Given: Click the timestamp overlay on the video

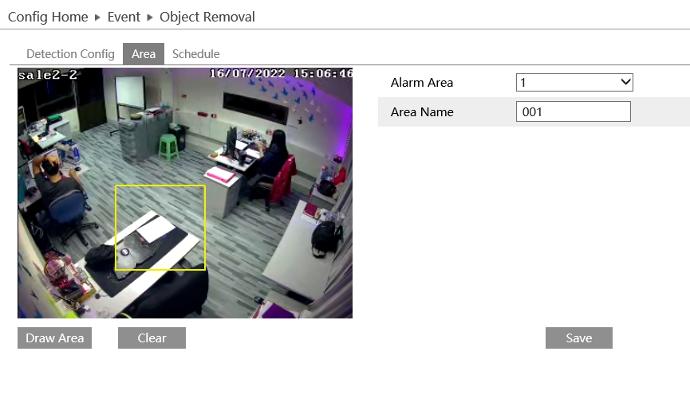Looking at the screenshot, I should [x=280, y=74].
